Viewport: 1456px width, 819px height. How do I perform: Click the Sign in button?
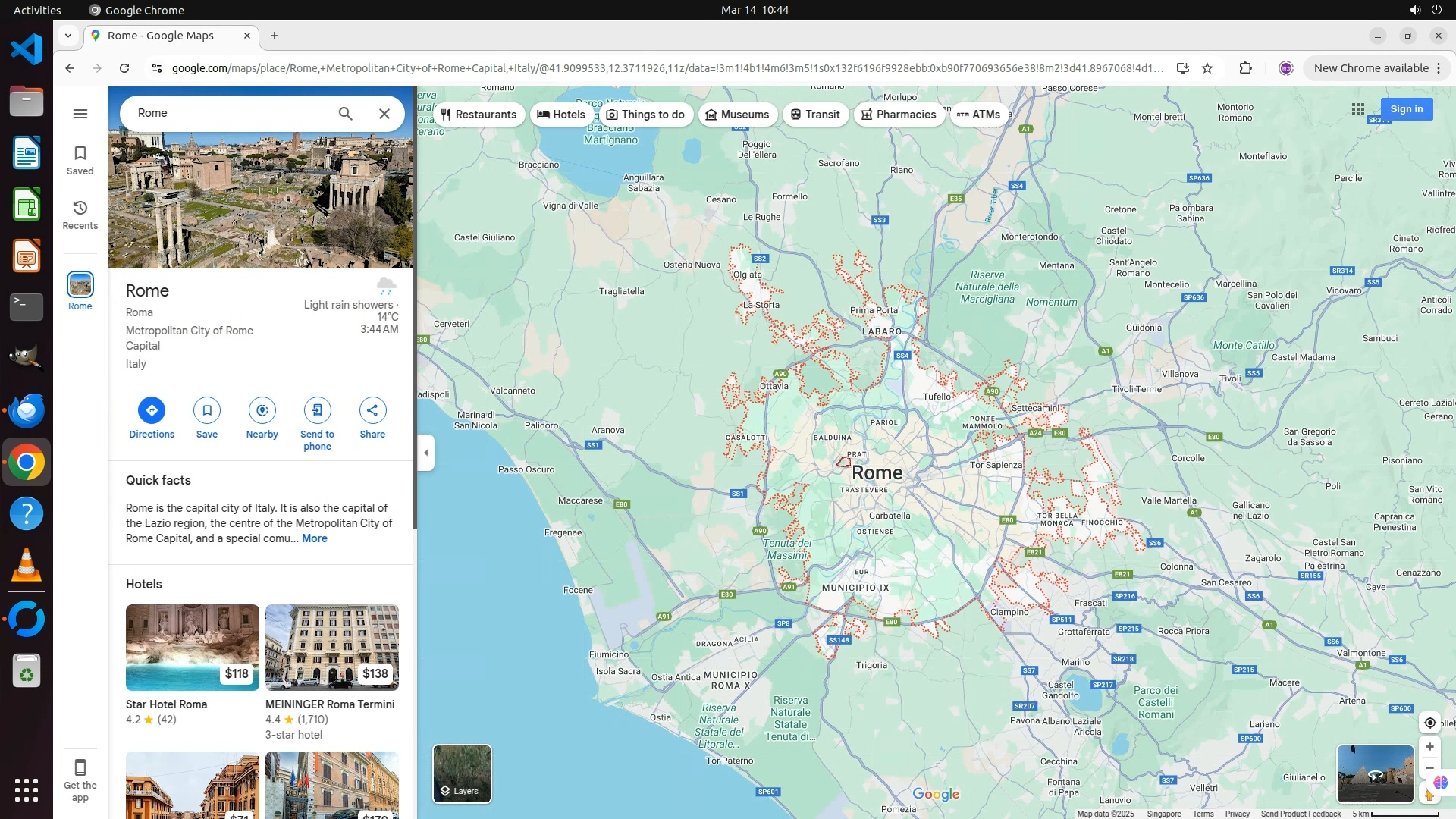[1406, 109]
